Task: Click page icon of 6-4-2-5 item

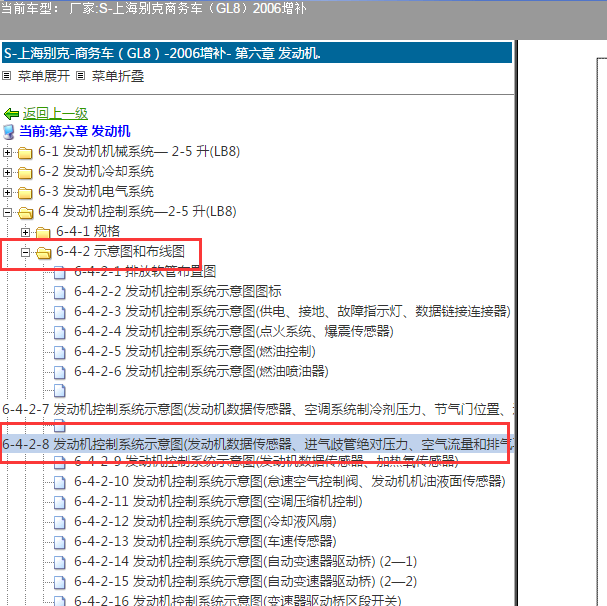Action: click(60, 353)
